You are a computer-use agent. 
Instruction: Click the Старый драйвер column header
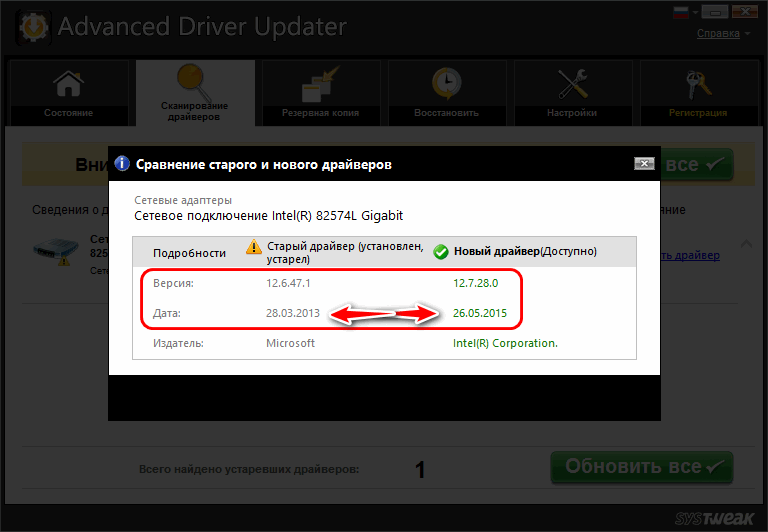click(345, 252)
